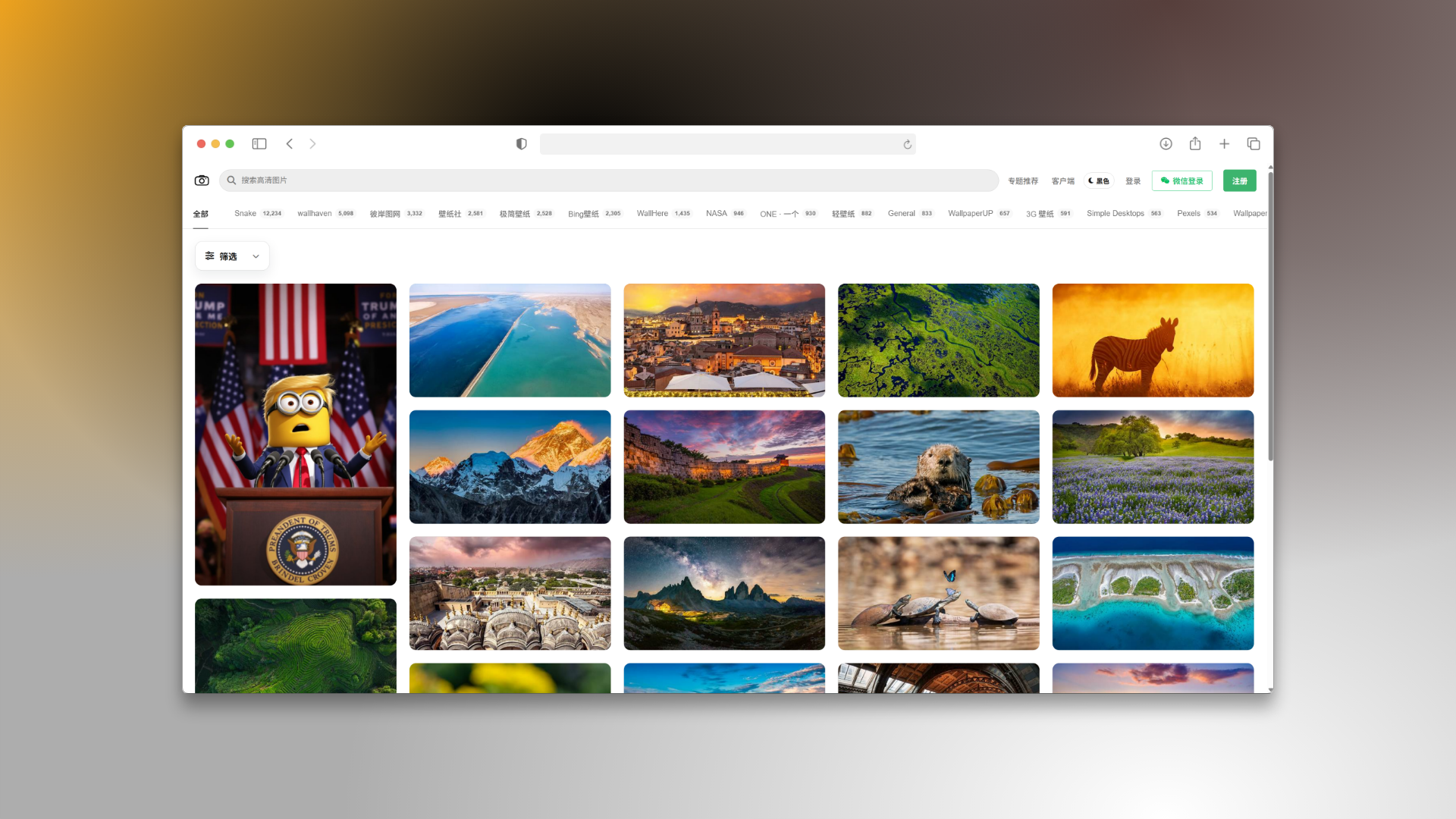This screenshot has width=1456, height=819.
Task: Open the green terraced fields aerial wallpaper
Action: click(296, 645)
